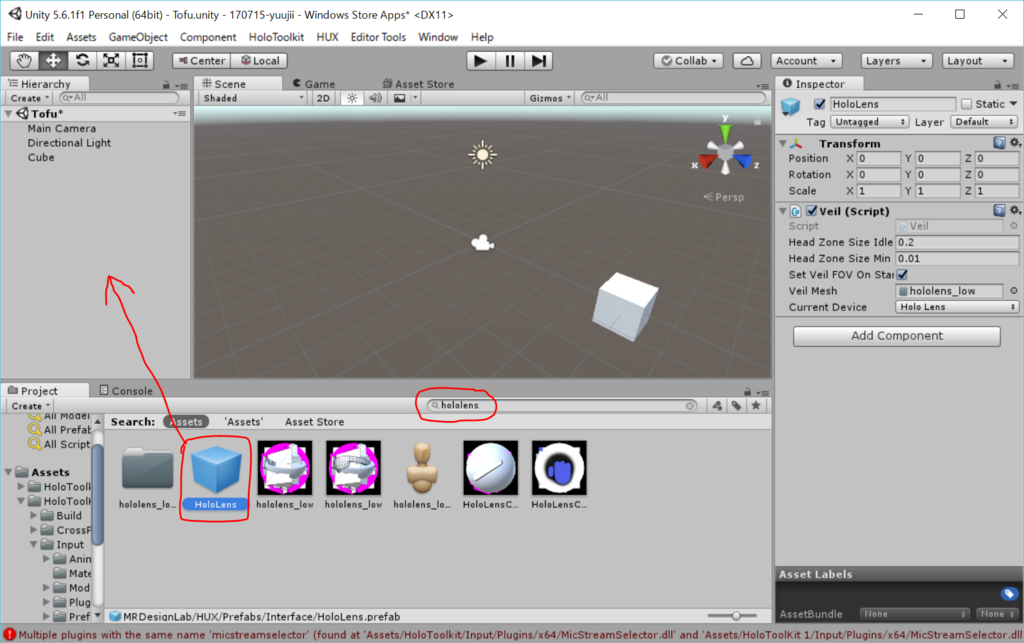The height and width of the screenshot is (643, 1024).
Task: Select Directional Light sun in scene
Action: (483, 155)
